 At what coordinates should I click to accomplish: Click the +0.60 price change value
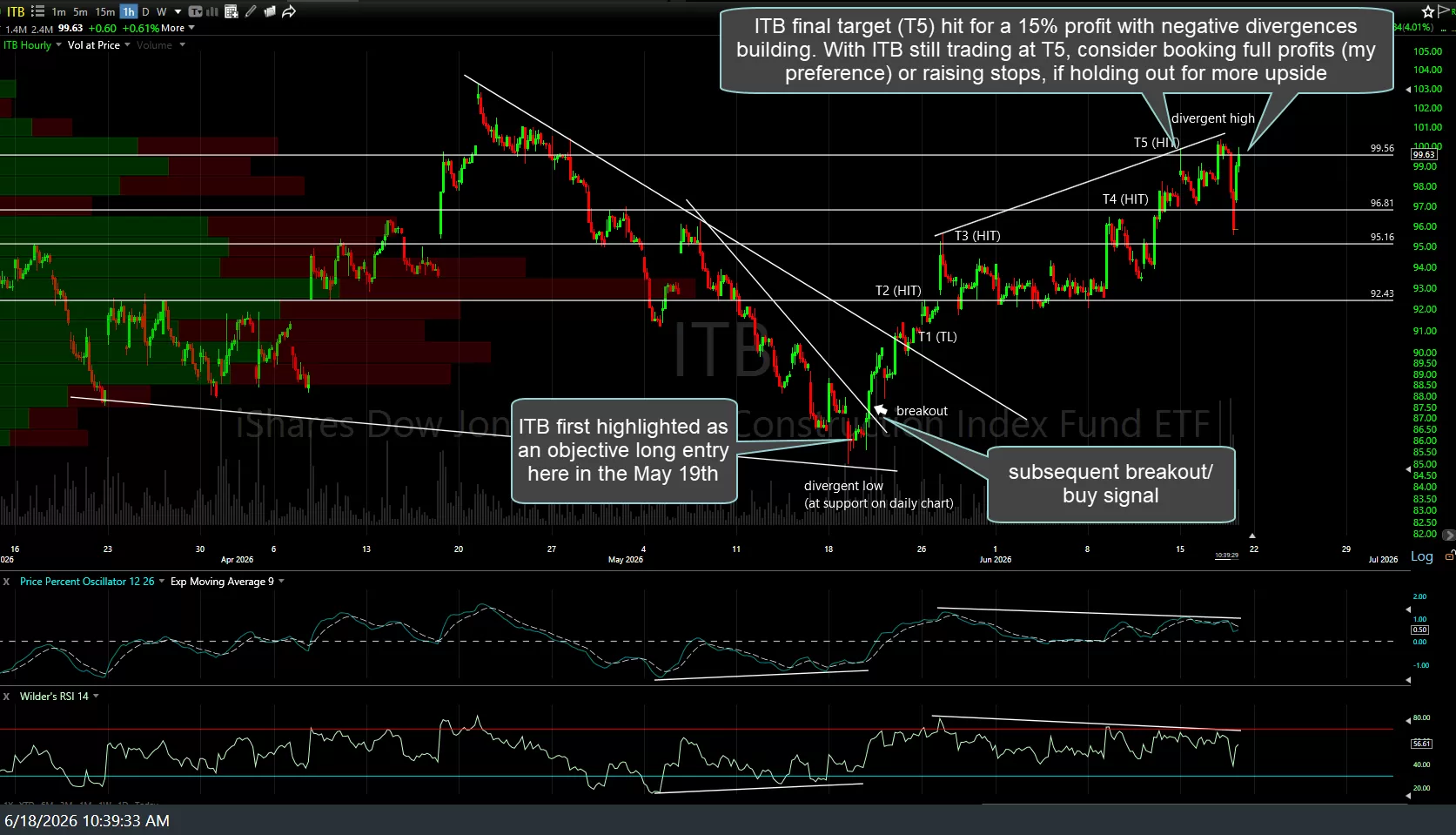point(103,28)
